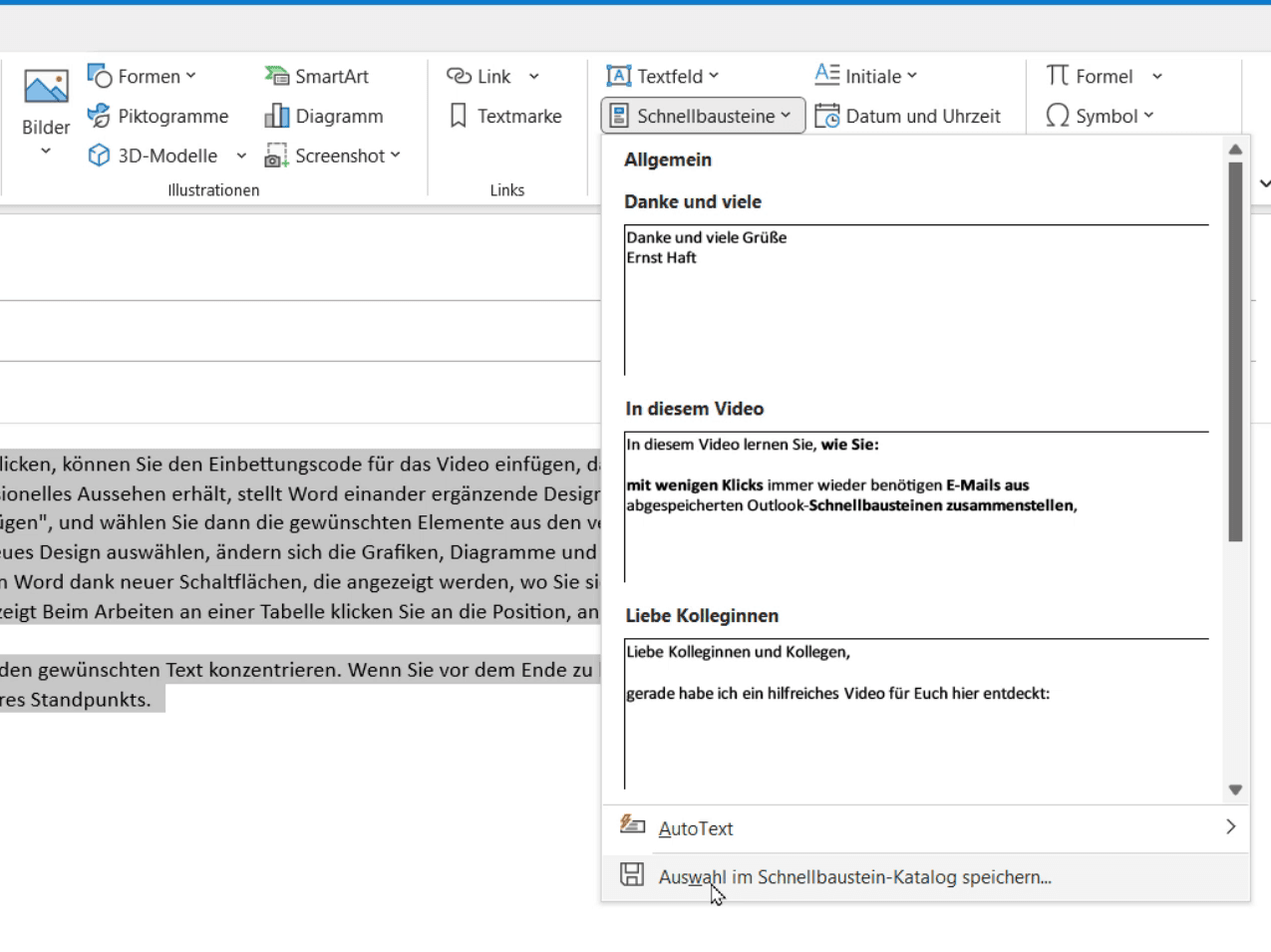1271x952 pixels.
Task: Click the ribbon collapse chevron at right edge
Action: pyautogui.click(x=1264, y=183)
